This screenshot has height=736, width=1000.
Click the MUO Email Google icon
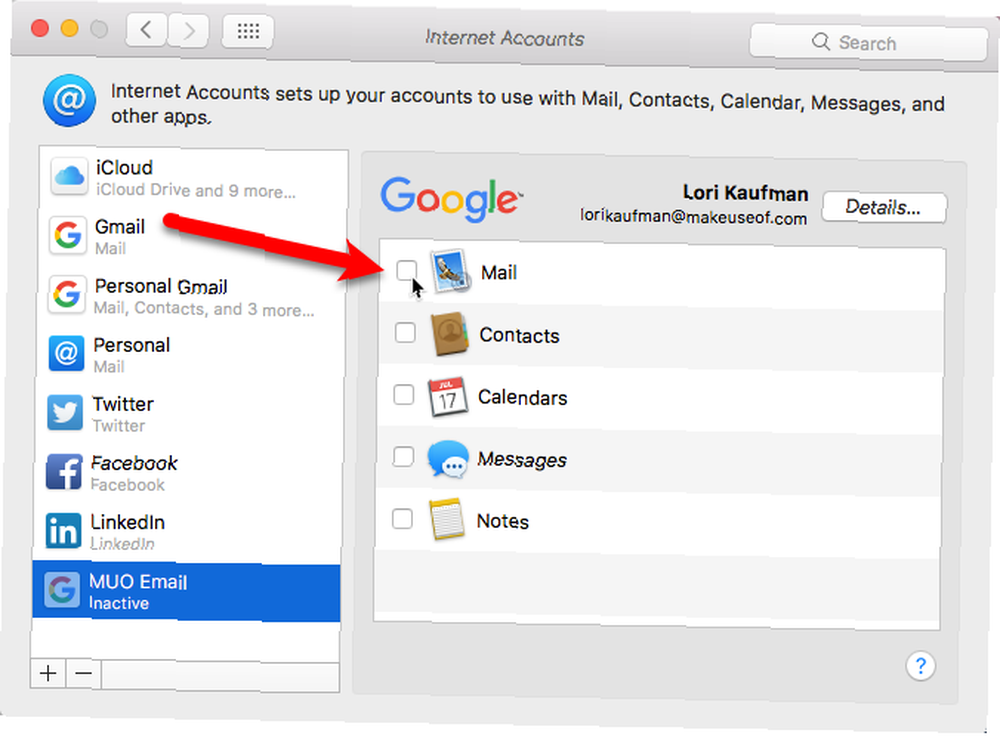point(62,590)
